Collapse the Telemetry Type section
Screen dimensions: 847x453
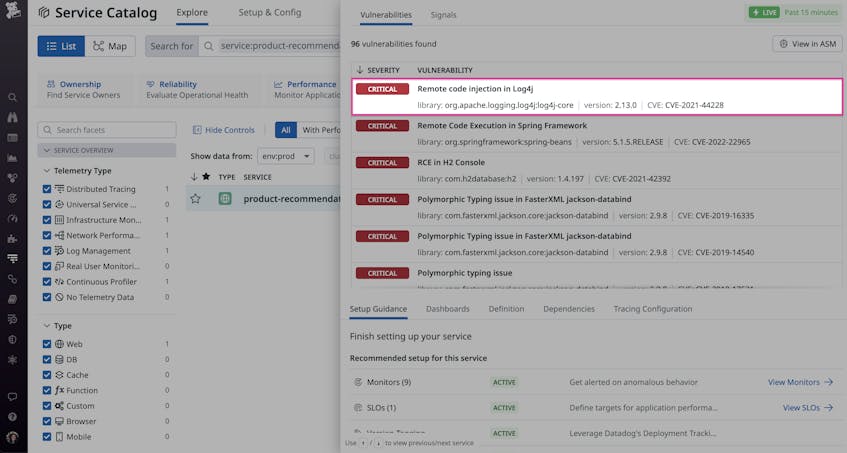[47, 171]
